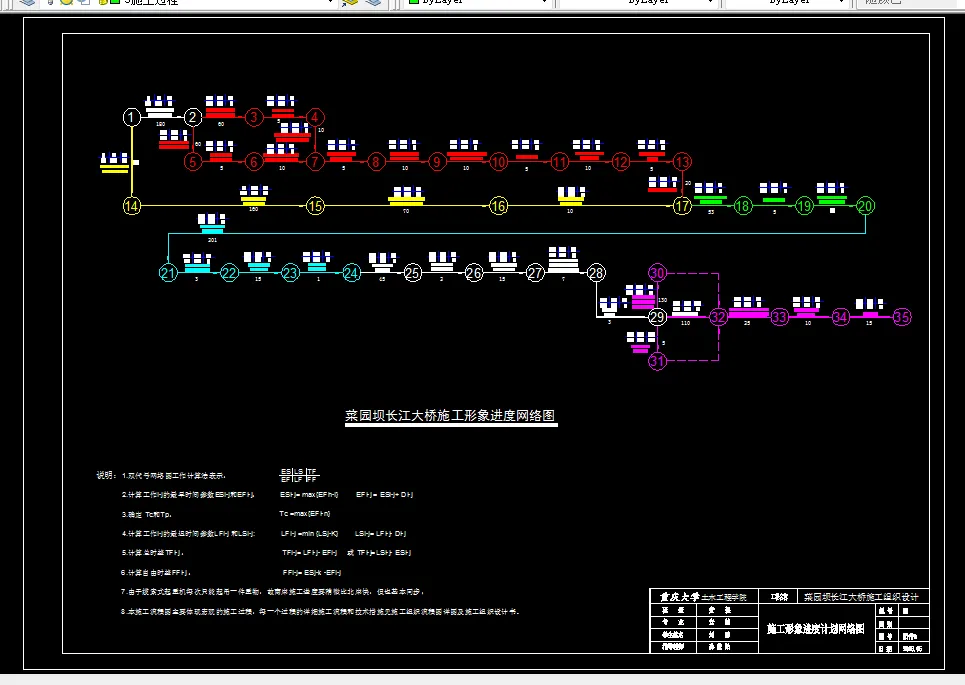
Task: Select green node 20
Action: [865, 206]
